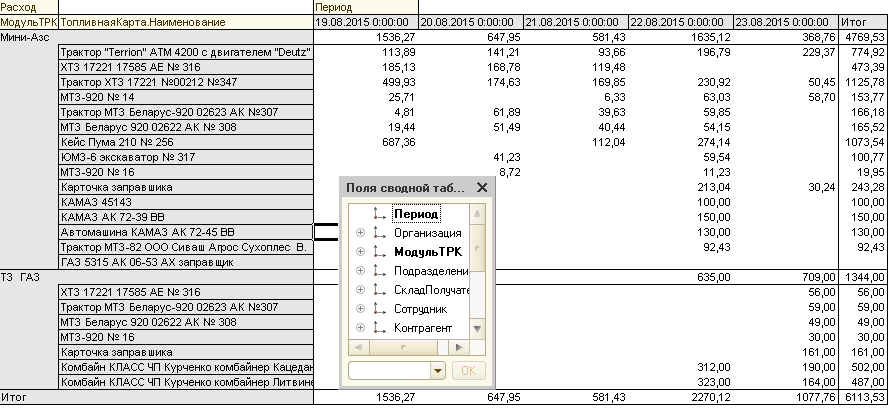The height and width of the screenshot is (410, 894).
Task: Open the field placement dropdown arrow
Action: (x=437, y=371)
